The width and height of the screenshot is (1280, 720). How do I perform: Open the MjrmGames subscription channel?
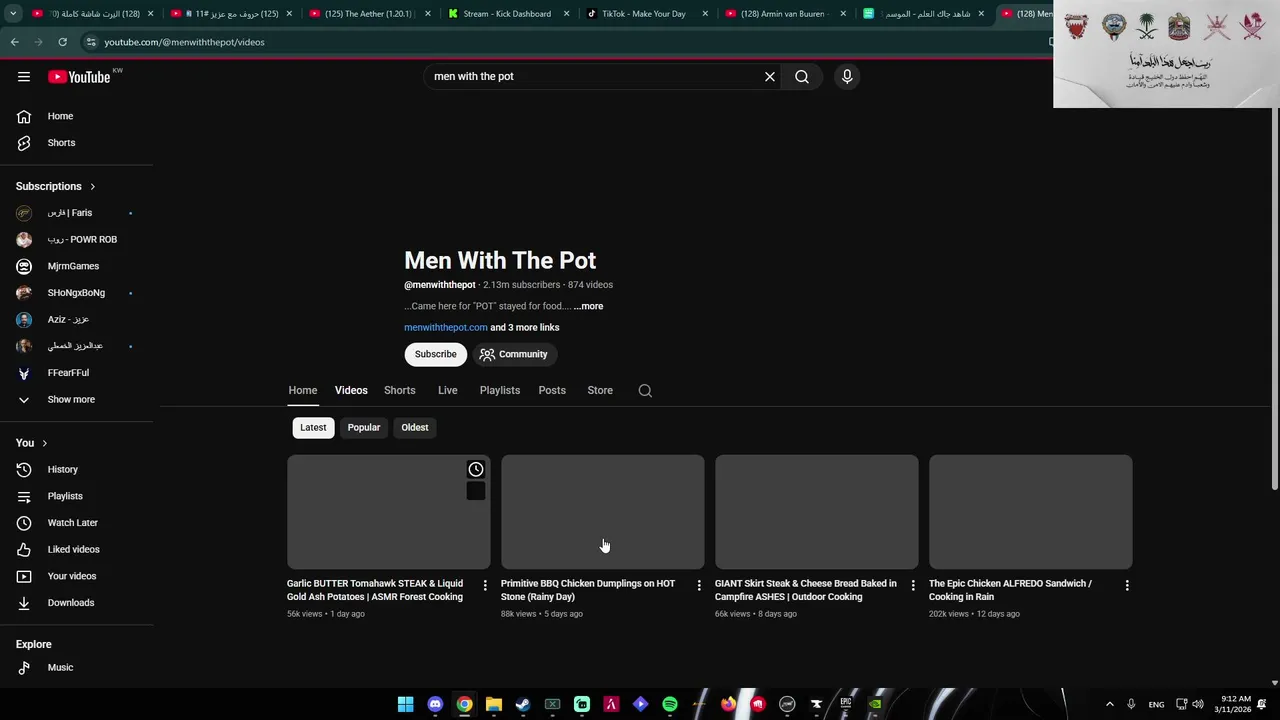click(x=76, y=266)
